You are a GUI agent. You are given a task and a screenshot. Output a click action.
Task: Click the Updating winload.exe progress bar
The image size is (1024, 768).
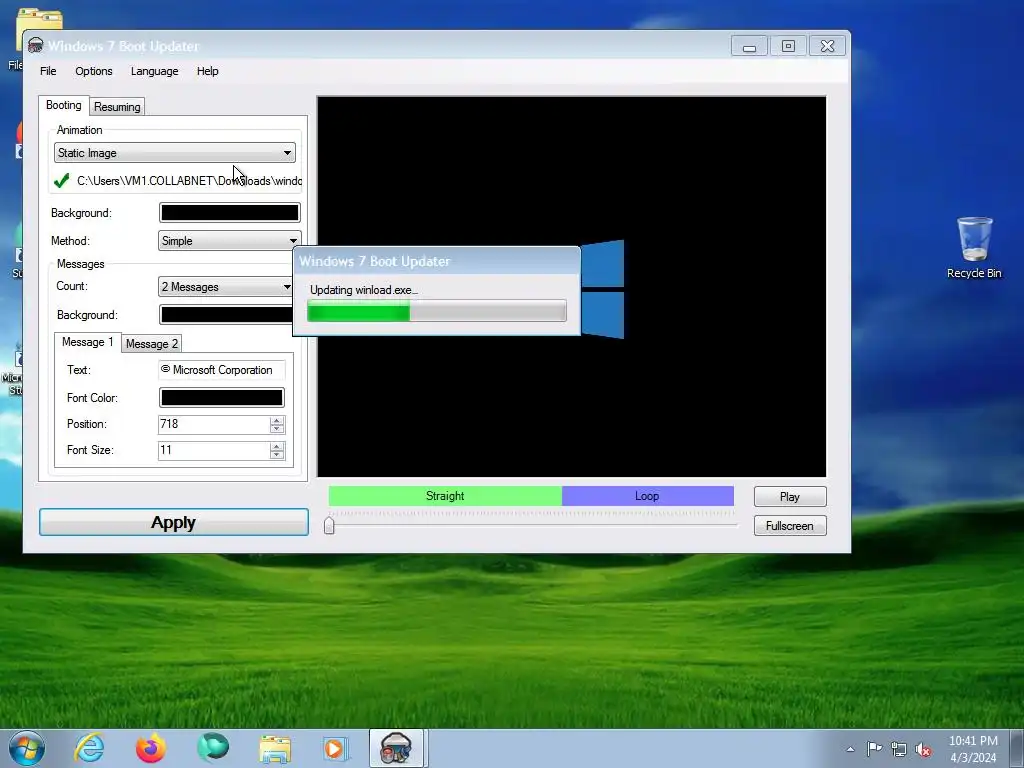coord(437,311)
